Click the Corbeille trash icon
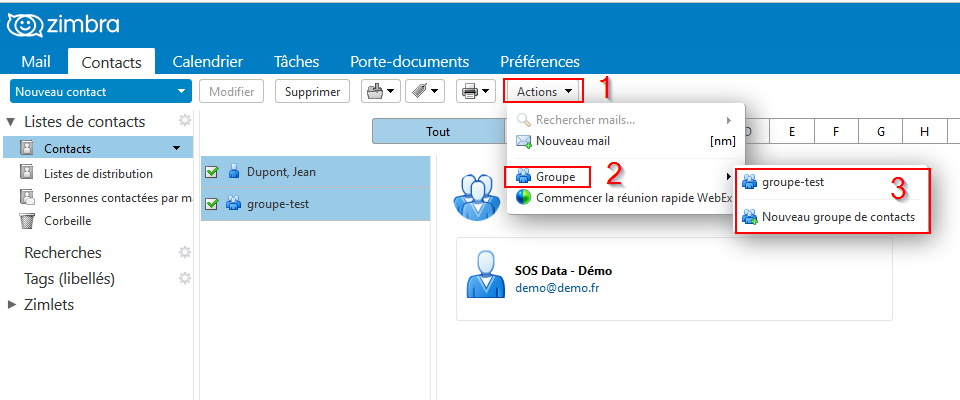Viewport: 960px width, 400px height. tap(27, 221)
